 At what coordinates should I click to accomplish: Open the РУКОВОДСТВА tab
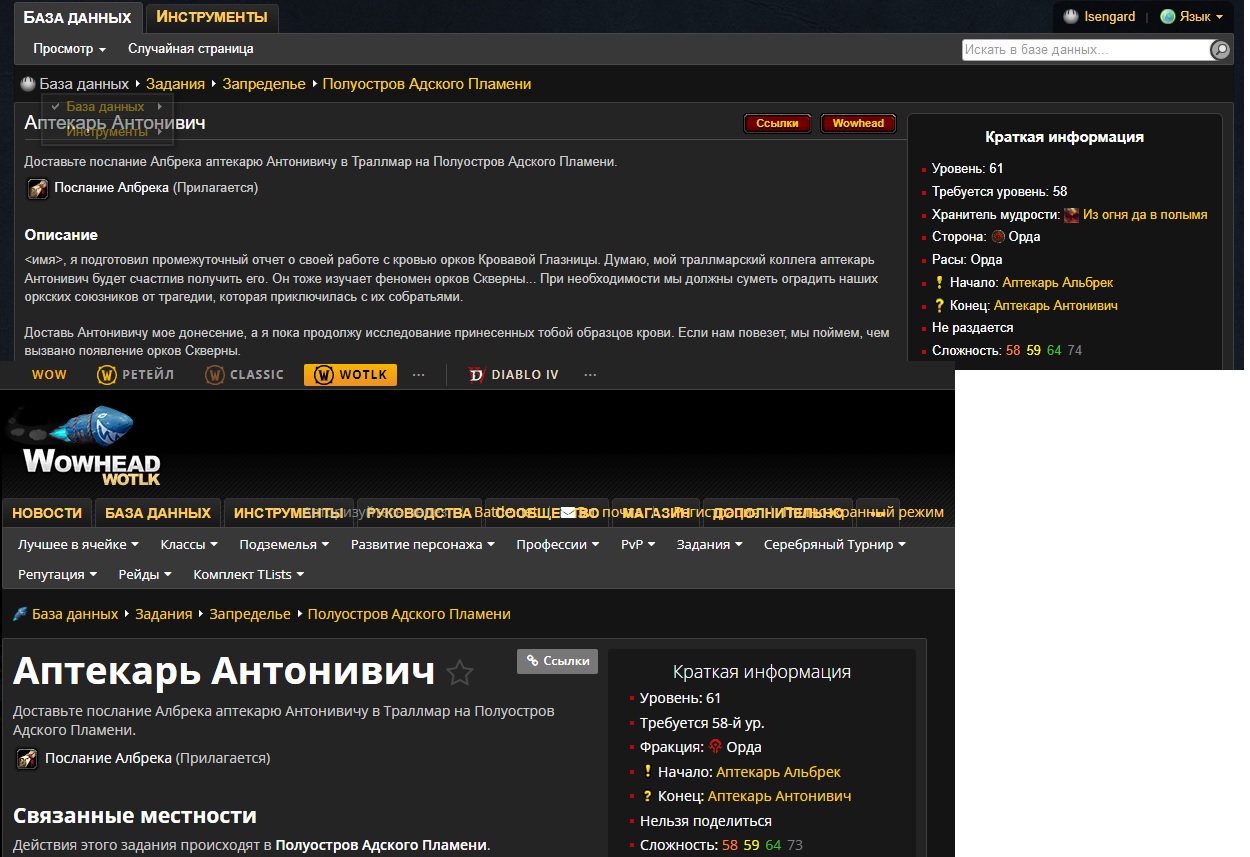420,513
